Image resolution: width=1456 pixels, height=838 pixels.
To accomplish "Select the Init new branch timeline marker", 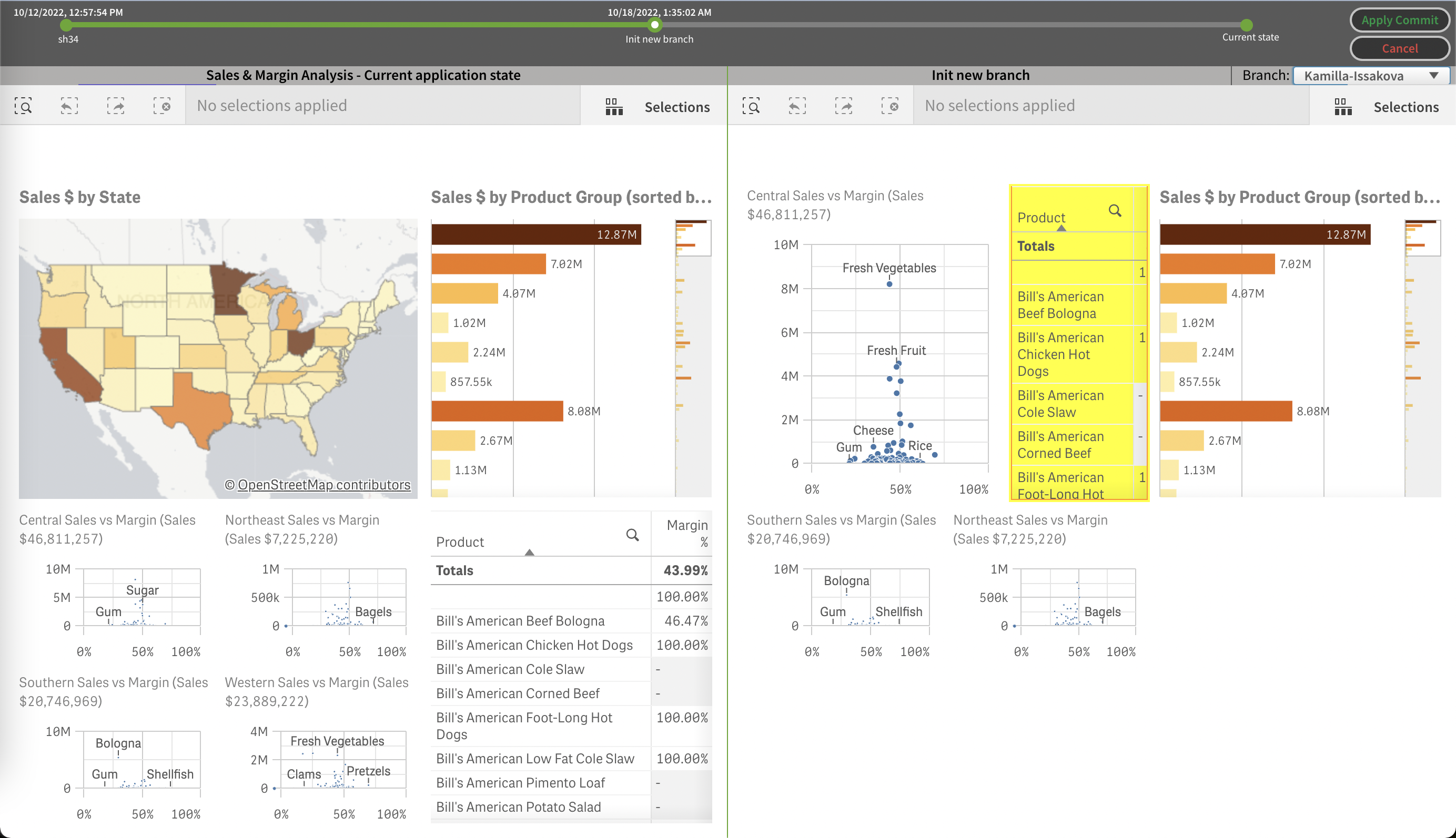I will pos(654,25).
